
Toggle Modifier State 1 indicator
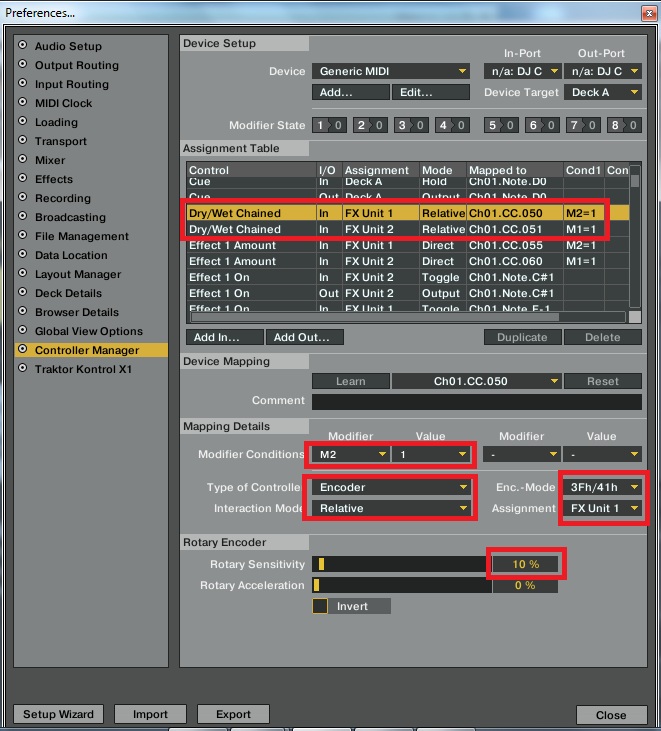(329, 125)
